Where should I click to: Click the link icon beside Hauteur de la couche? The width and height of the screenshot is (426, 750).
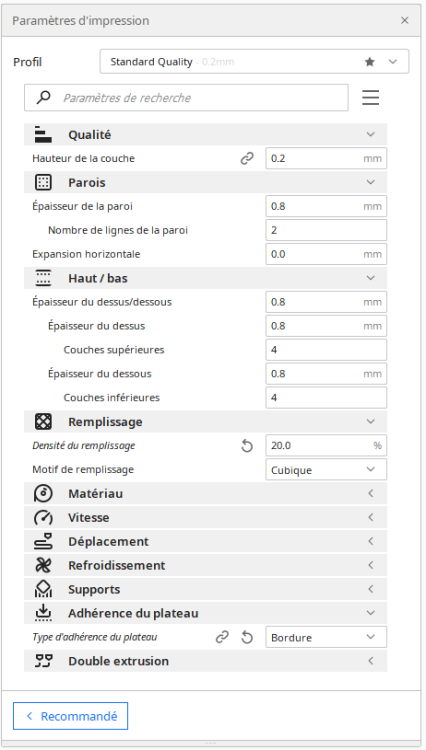(x=247, y=158)
